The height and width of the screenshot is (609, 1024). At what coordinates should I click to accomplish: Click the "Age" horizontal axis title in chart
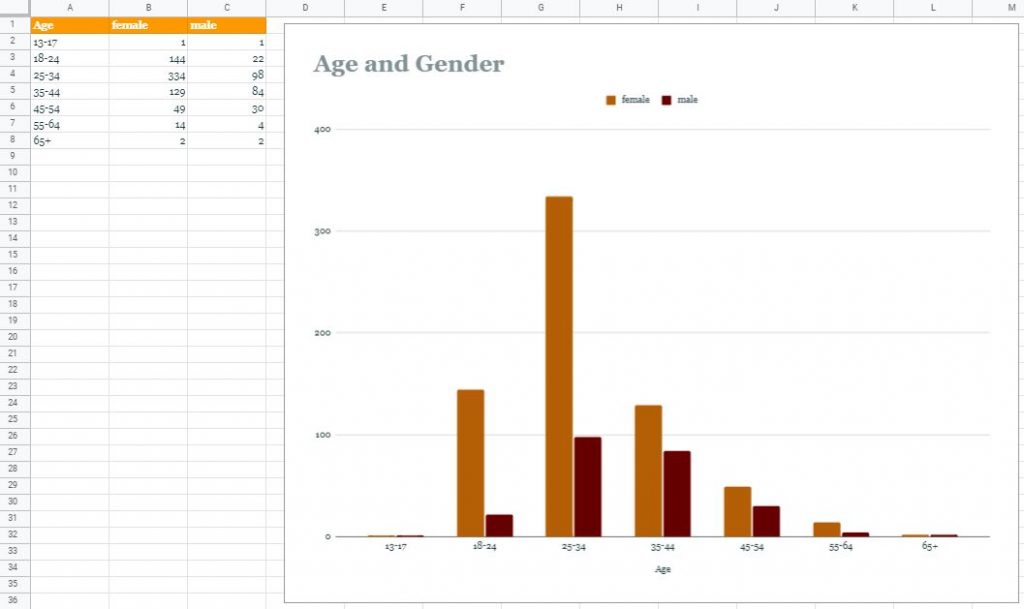click(x=663, y=569)
